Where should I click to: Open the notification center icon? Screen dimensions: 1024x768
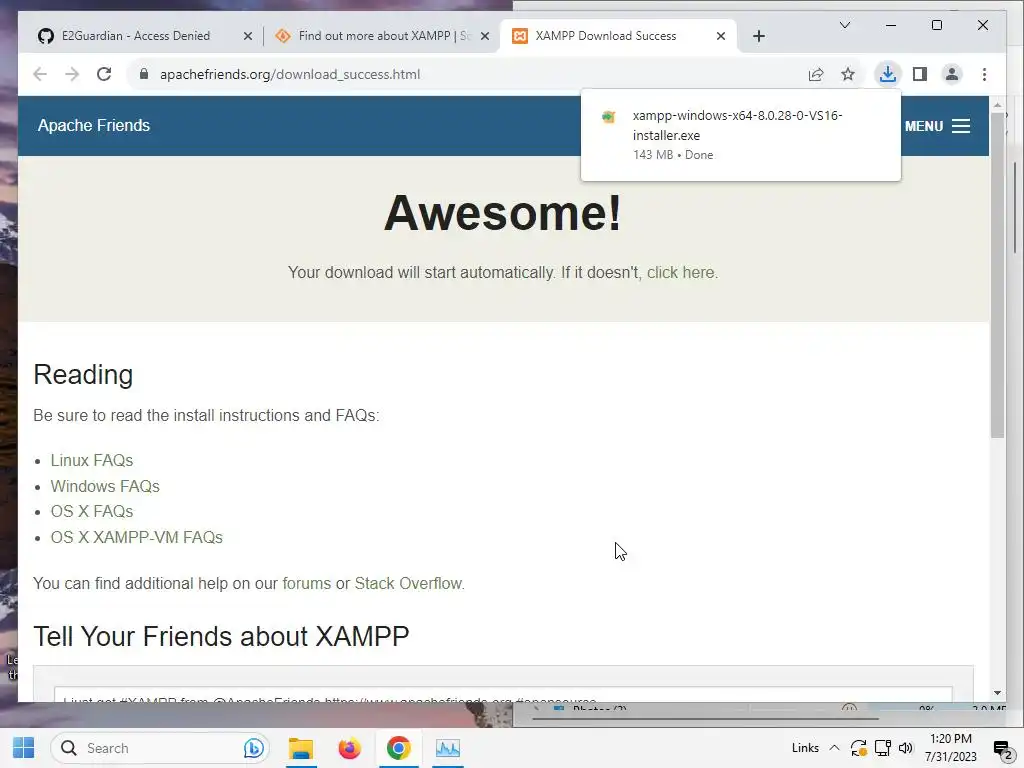point(1002,748)
